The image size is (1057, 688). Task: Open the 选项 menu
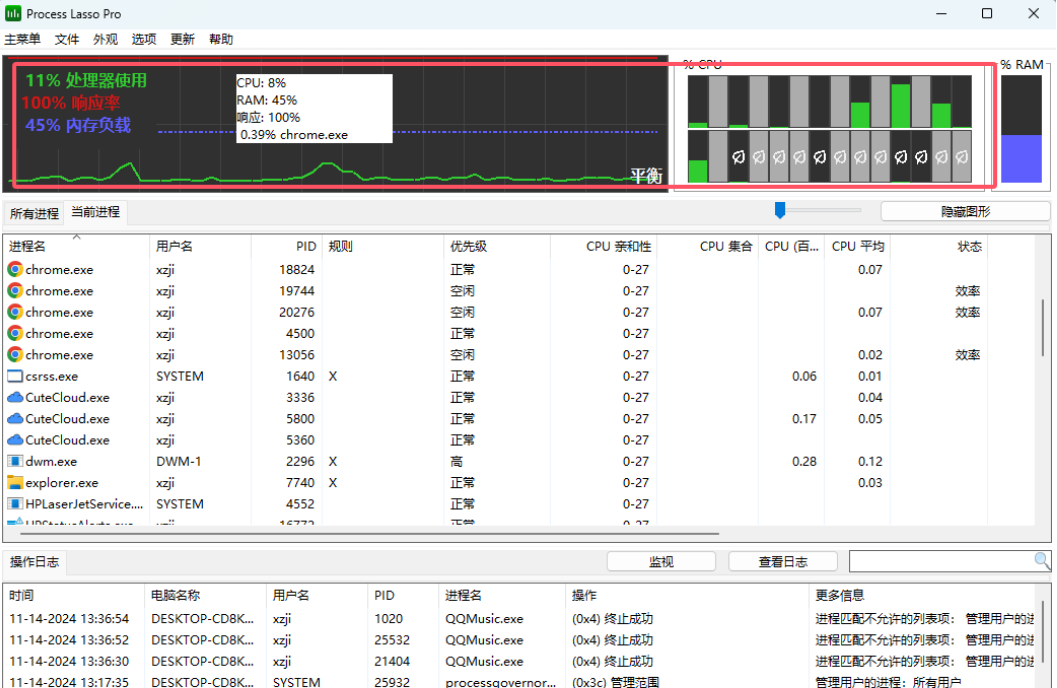[144, 40]
